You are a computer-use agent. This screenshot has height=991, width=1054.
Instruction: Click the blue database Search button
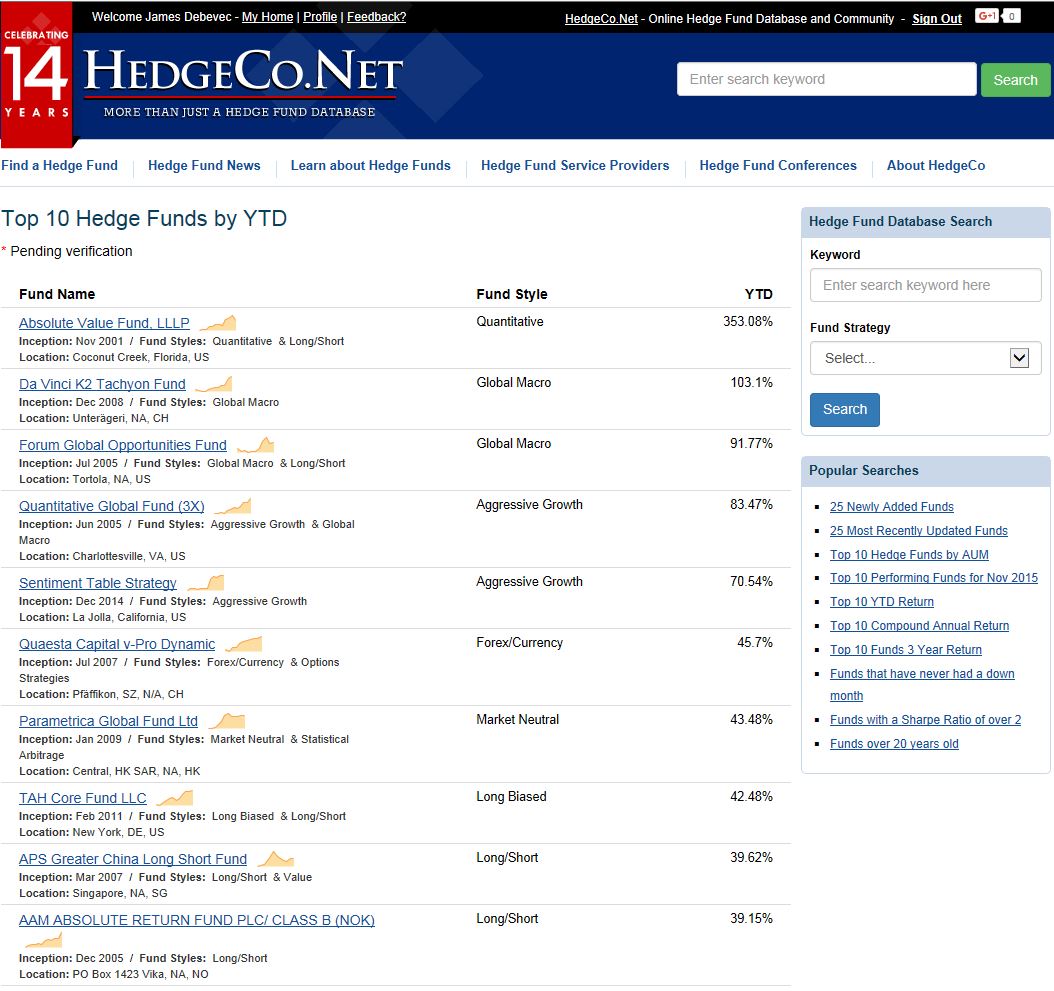coord(844,409)
